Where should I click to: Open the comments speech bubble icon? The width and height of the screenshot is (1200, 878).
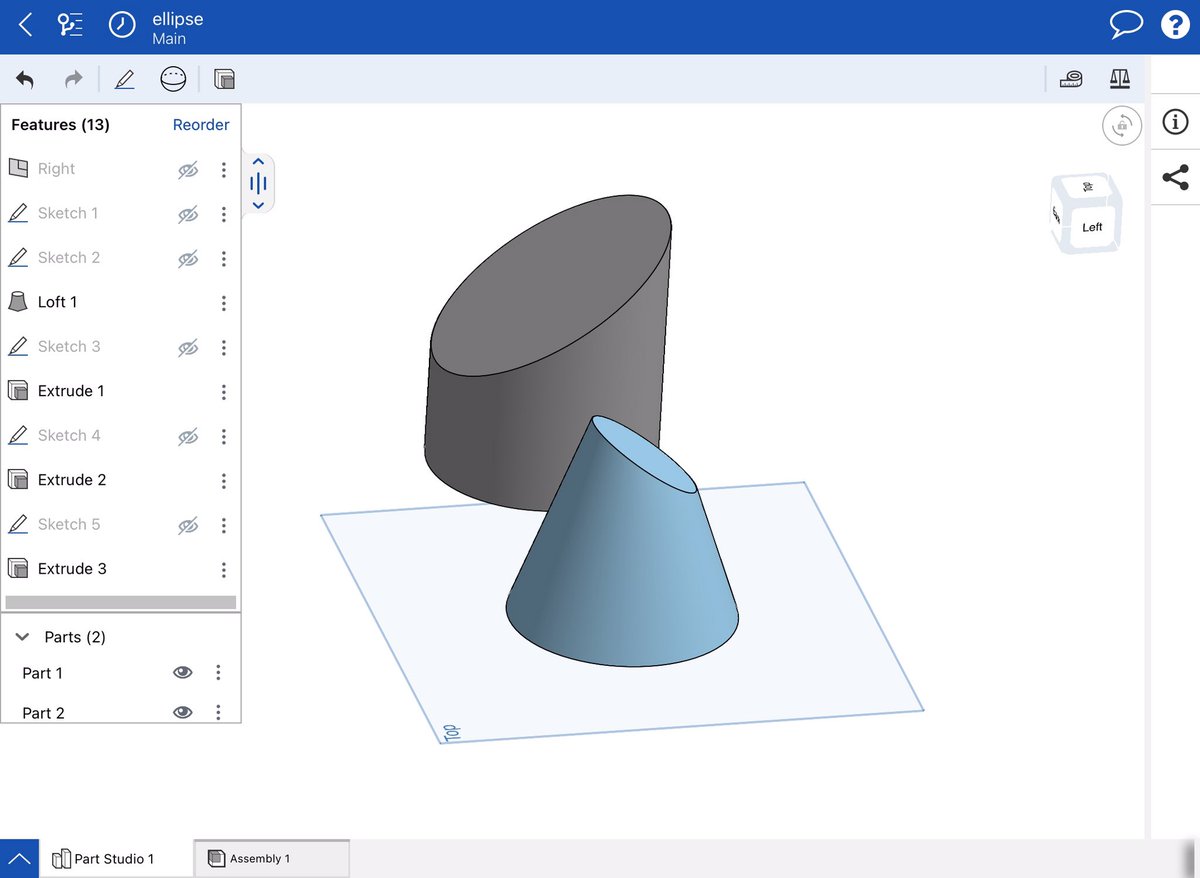click(1126, 25)
